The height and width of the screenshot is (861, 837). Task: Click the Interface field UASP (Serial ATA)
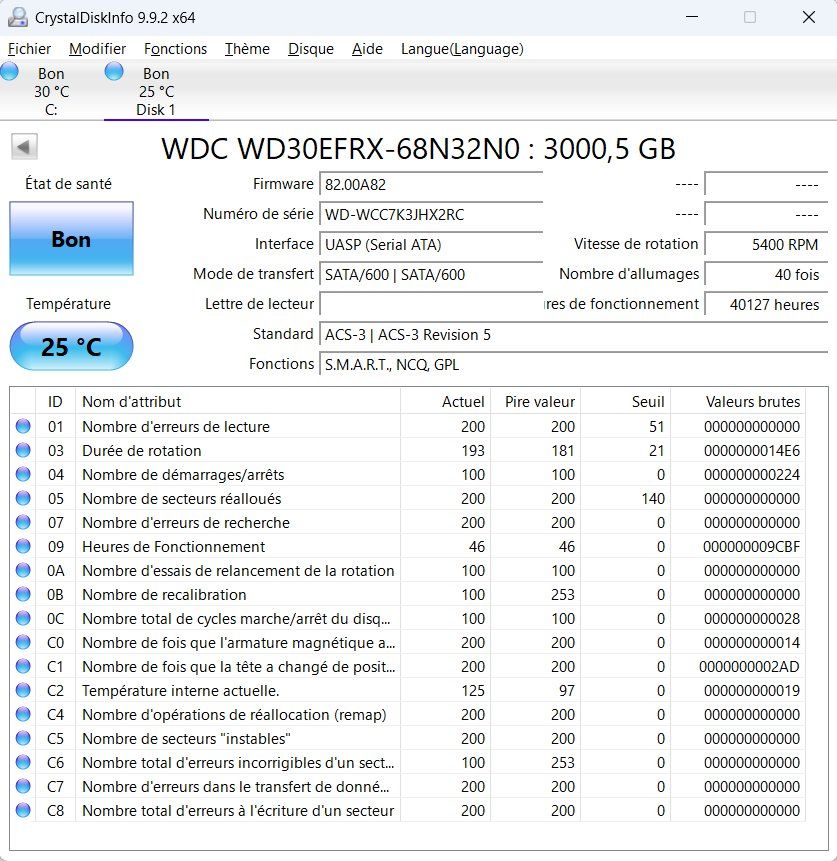point(431,244)
